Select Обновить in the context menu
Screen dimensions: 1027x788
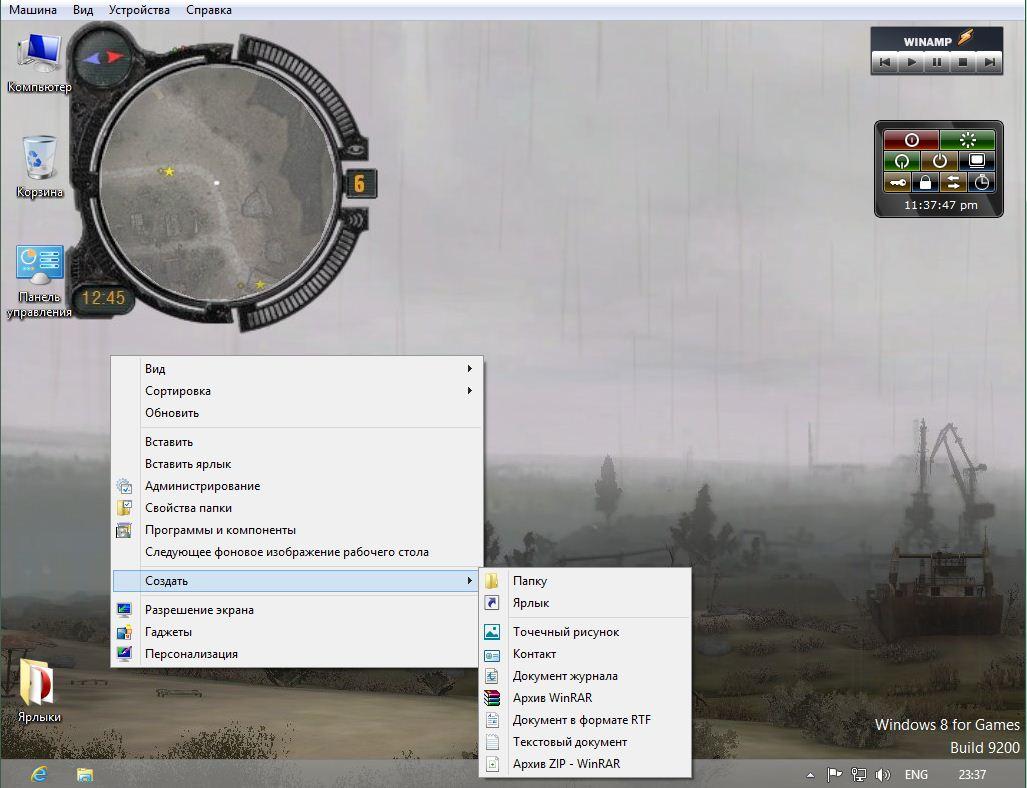tap(297, 413)
